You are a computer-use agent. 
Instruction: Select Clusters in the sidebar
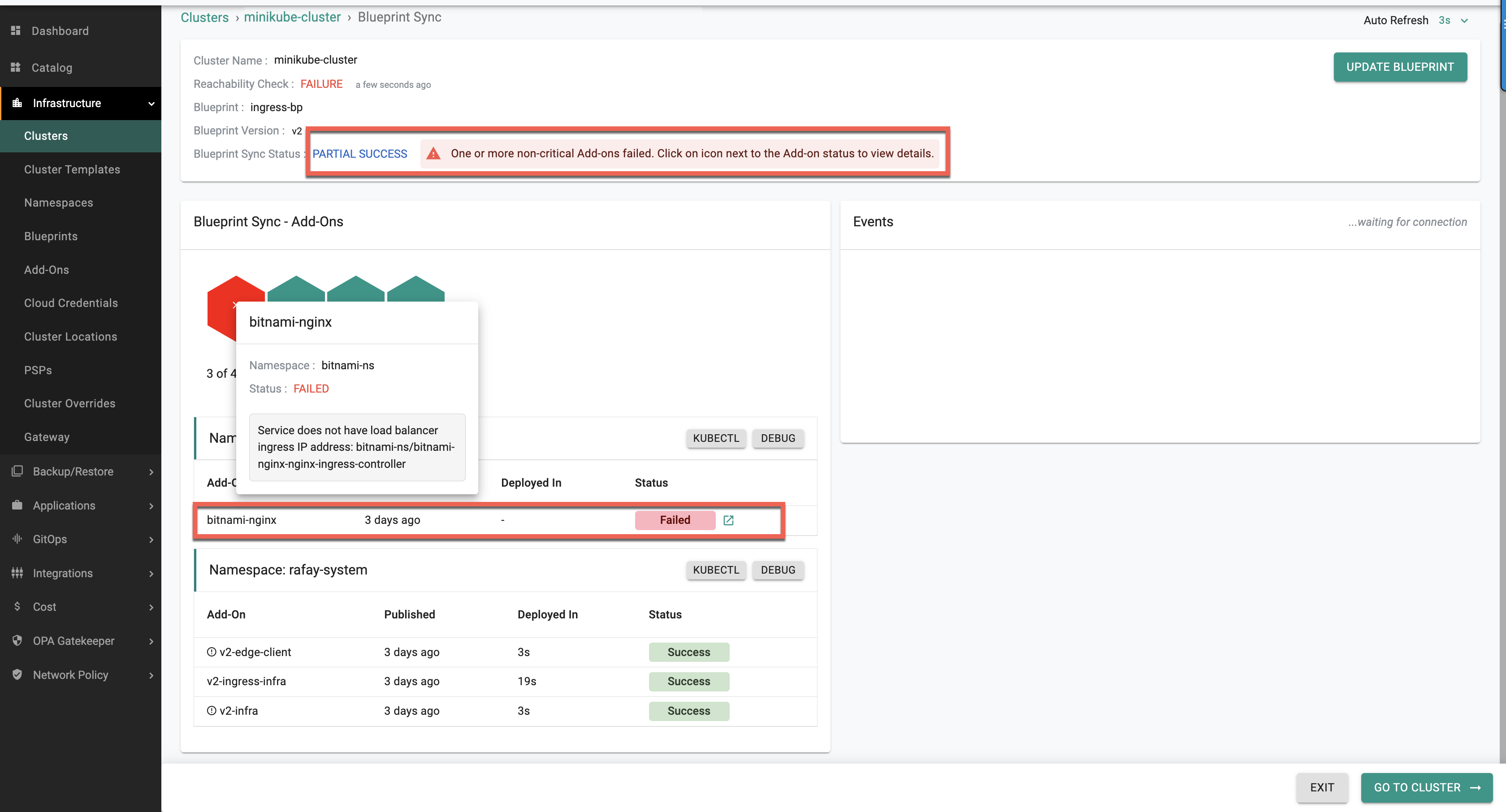[81, 136]
